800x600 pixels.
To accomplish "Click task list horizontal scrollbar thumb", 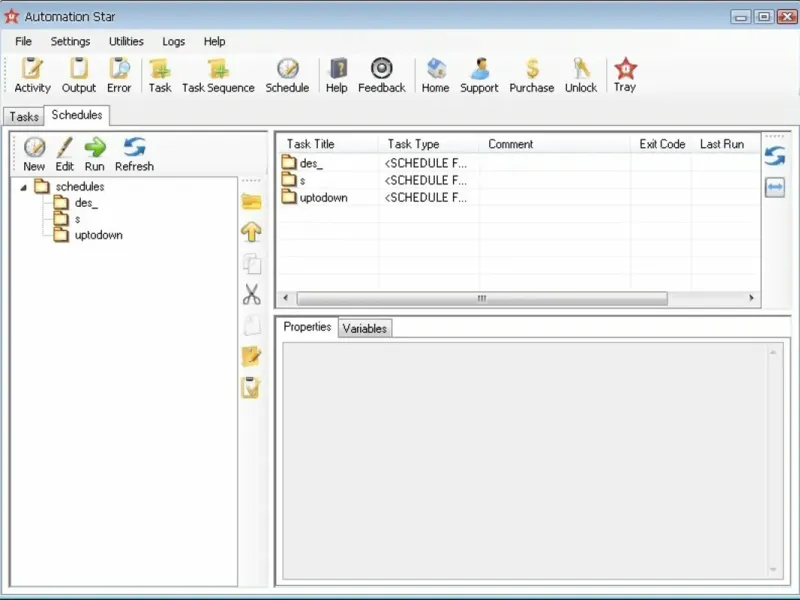I will pos(482,298).
